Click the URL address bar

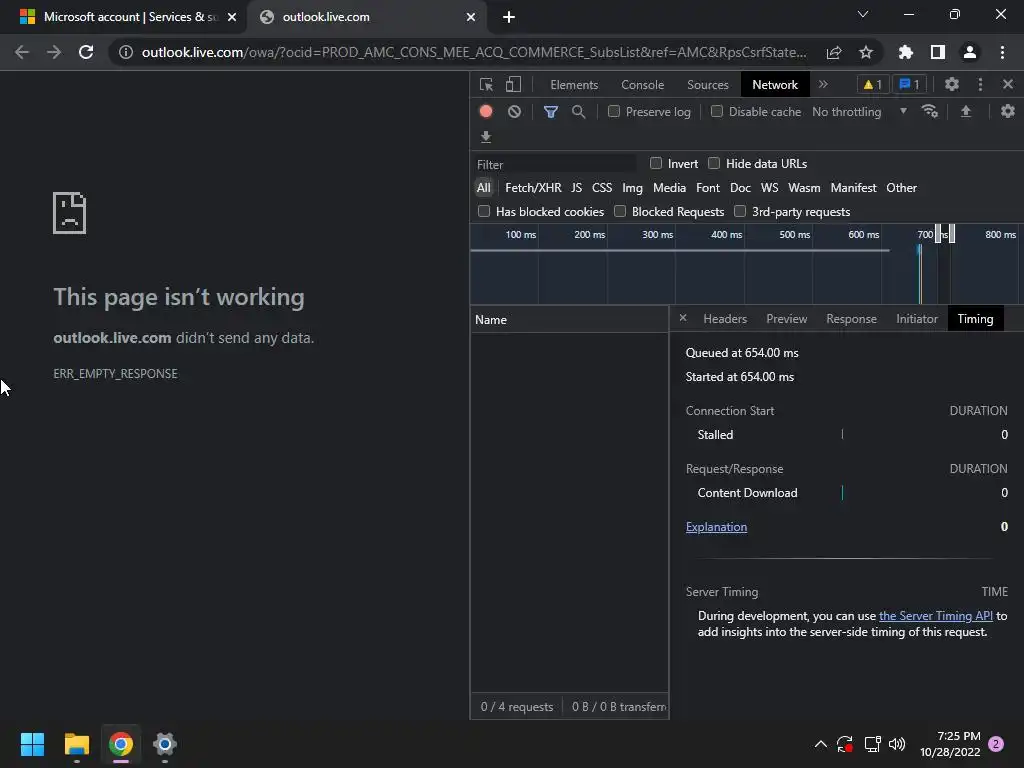(x=473, y=52)
